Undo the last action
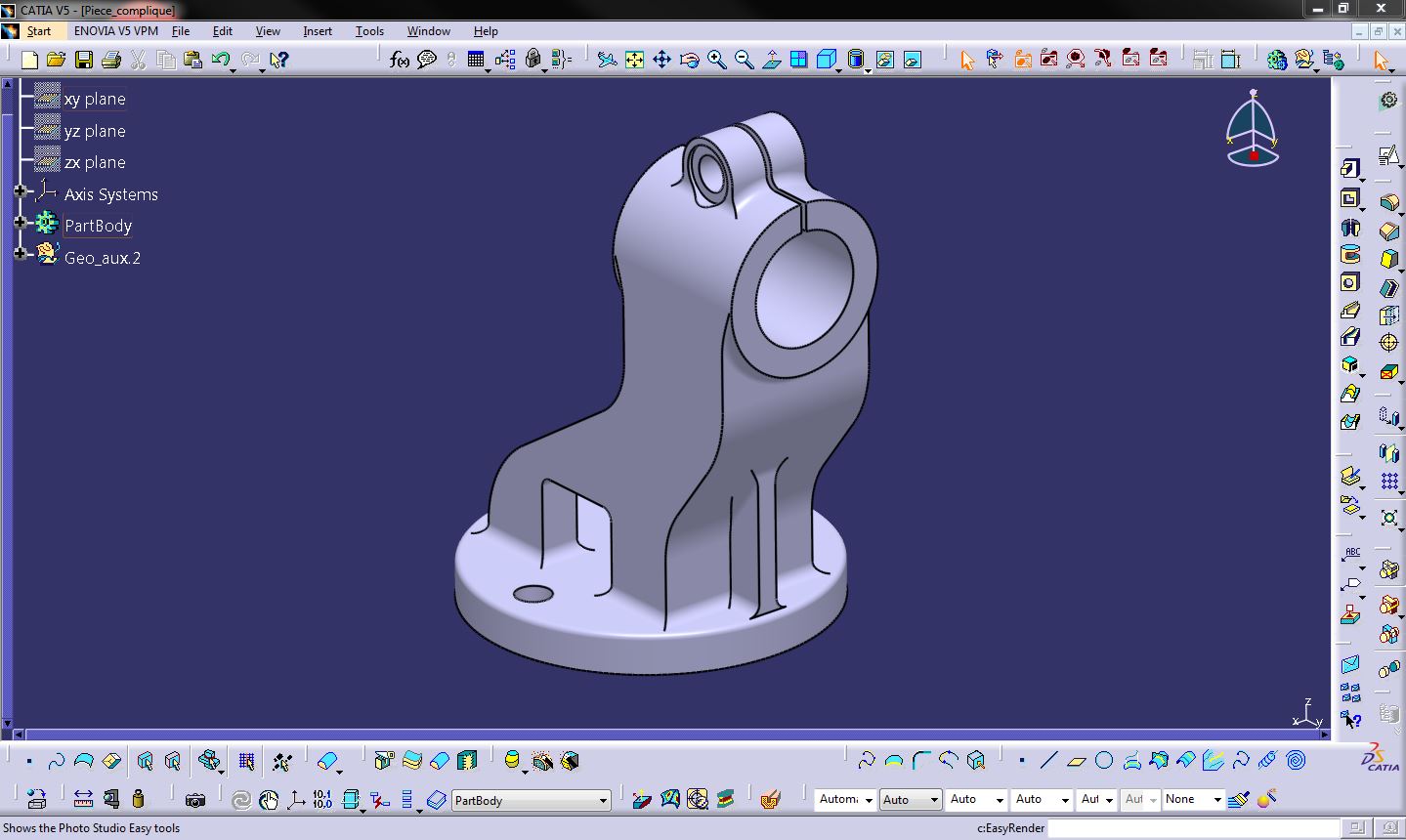Screen dimensions: 1406x840 click(x=220, y=60)
